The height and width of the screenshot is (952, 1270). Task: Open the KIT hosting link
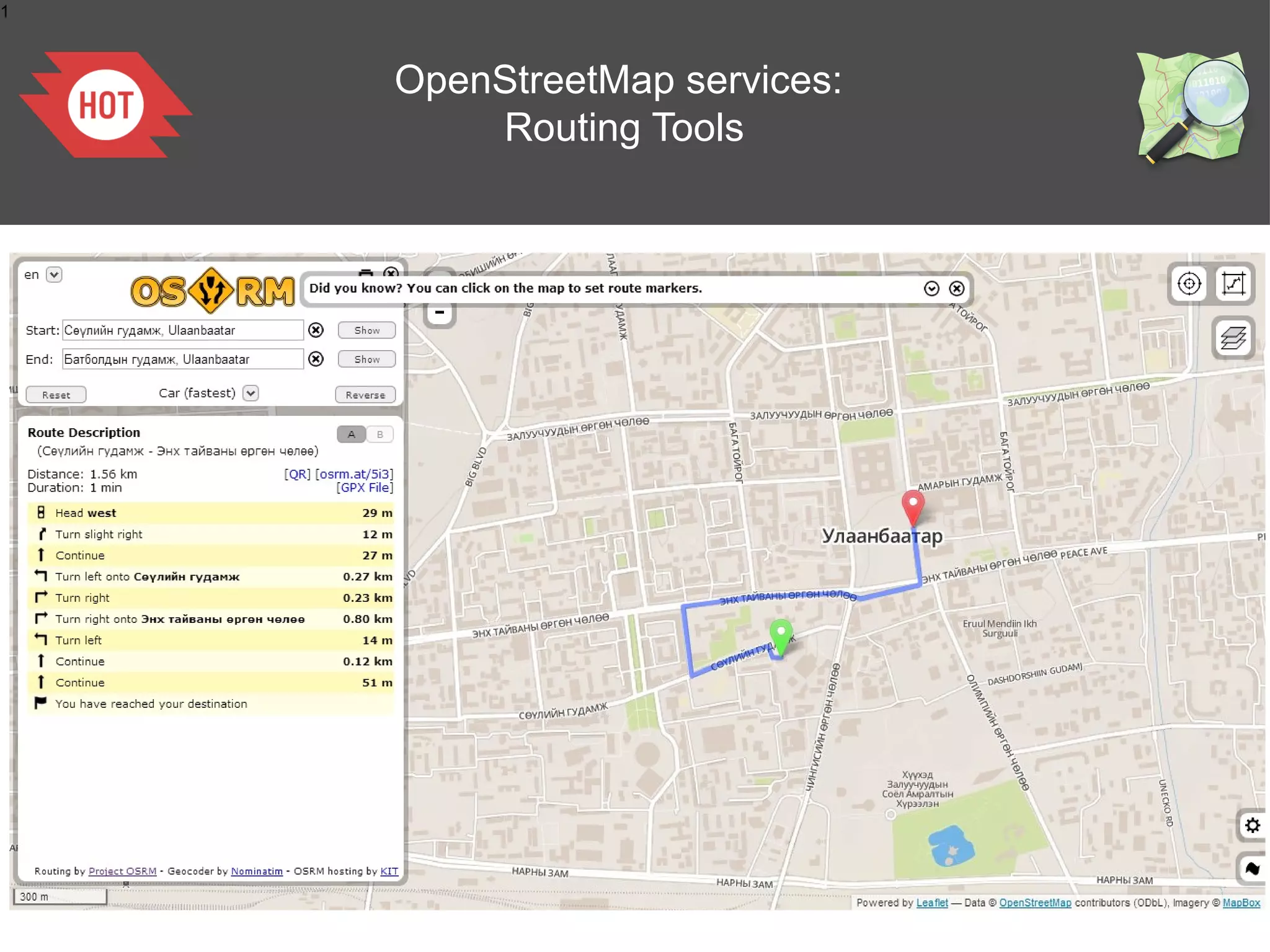point(389,871)
